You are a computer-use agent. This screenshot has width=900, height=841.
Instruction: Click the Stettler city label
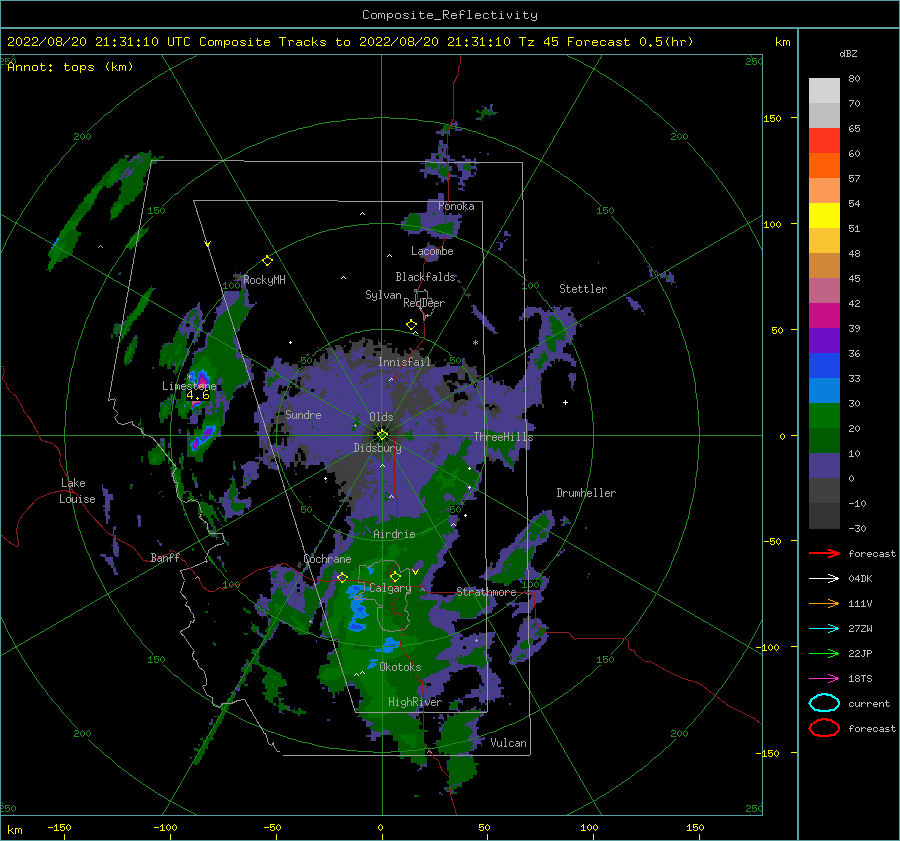[583, 289]
